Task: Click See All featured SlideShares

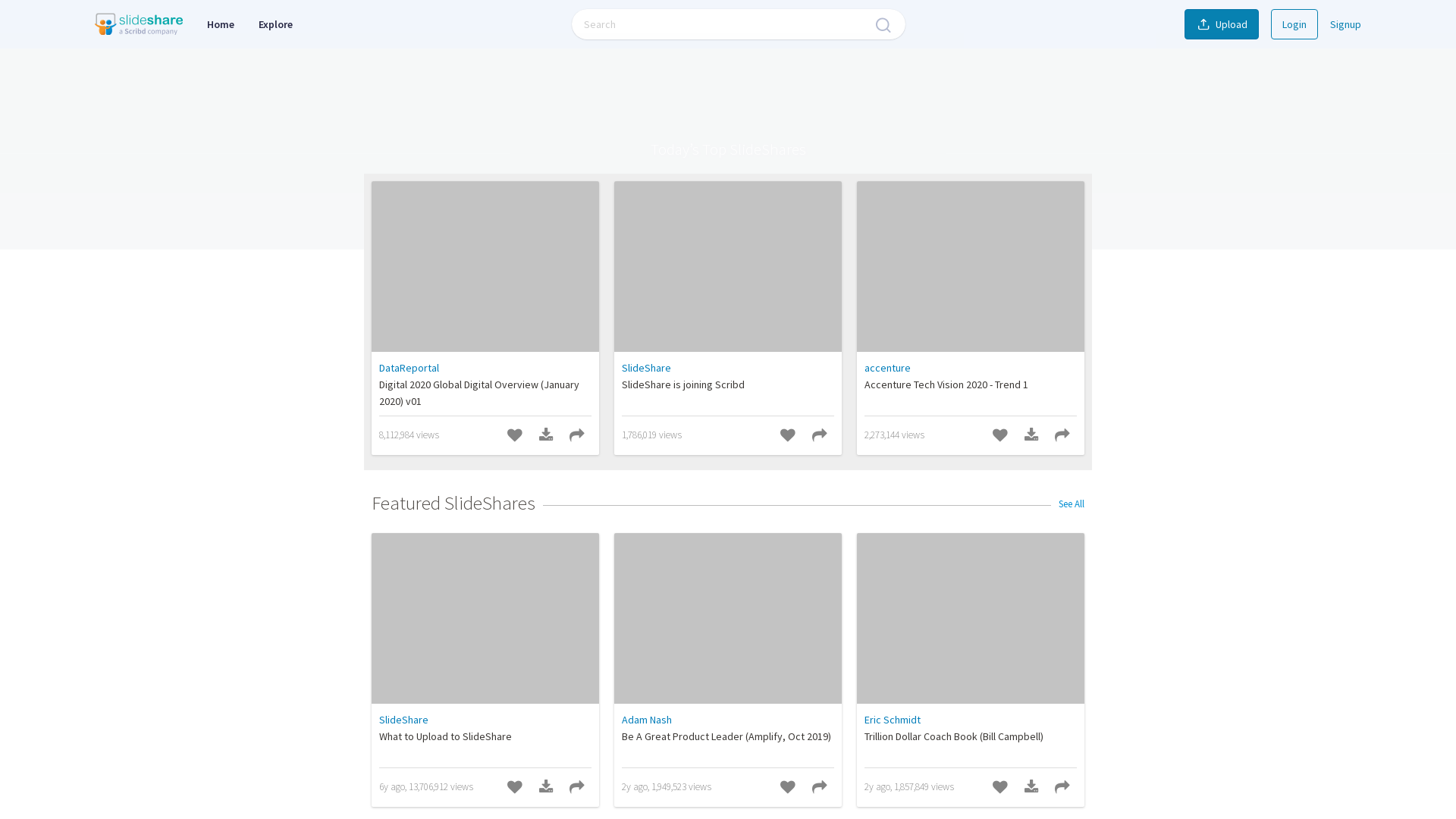Action: 1072,504
